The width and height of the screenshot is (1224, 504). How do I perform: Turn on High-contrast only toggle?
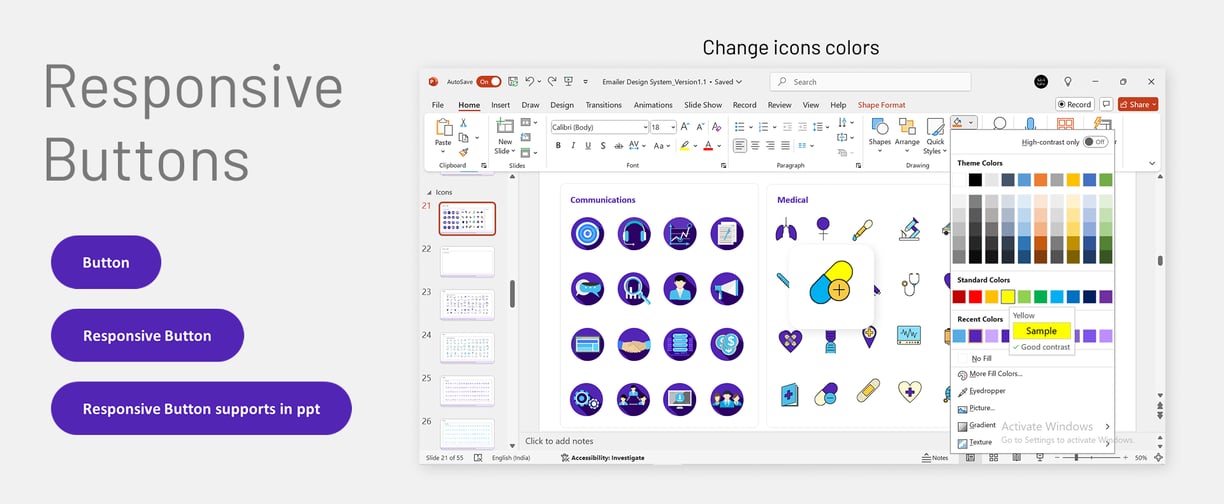point(1095,142)
